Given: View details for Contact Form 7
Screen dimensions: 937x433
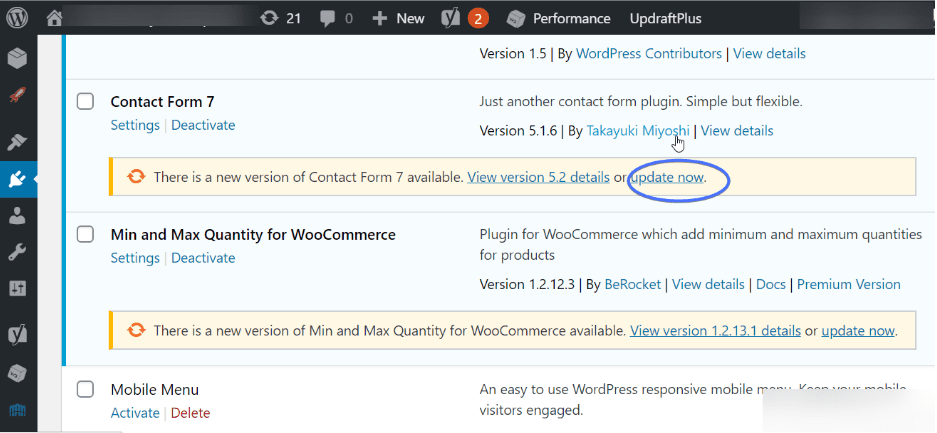Looking at the screenshot, I should pos(737,131).
